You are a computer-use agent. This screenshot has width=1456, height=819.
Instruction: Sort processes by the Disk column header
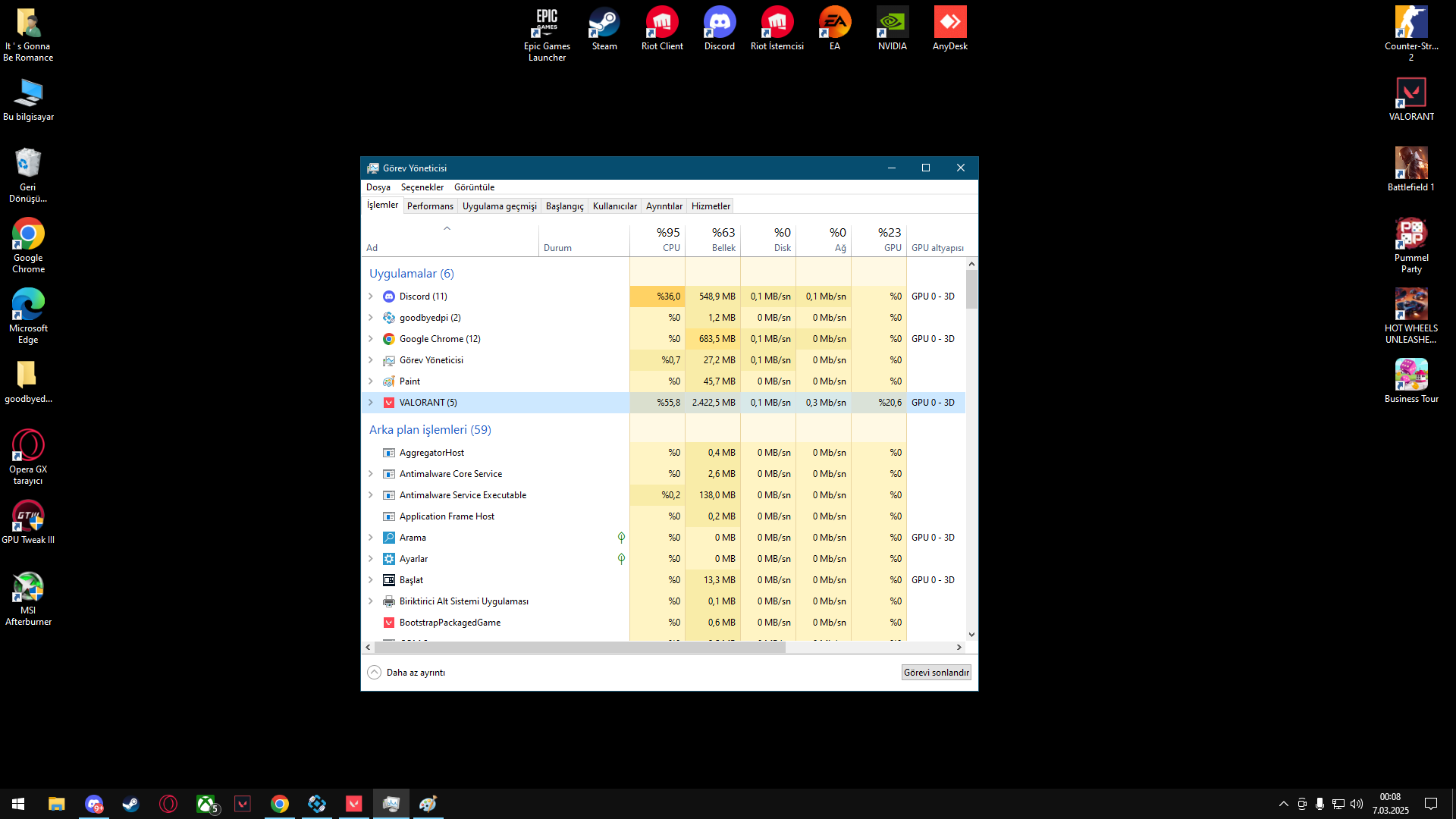768,240
